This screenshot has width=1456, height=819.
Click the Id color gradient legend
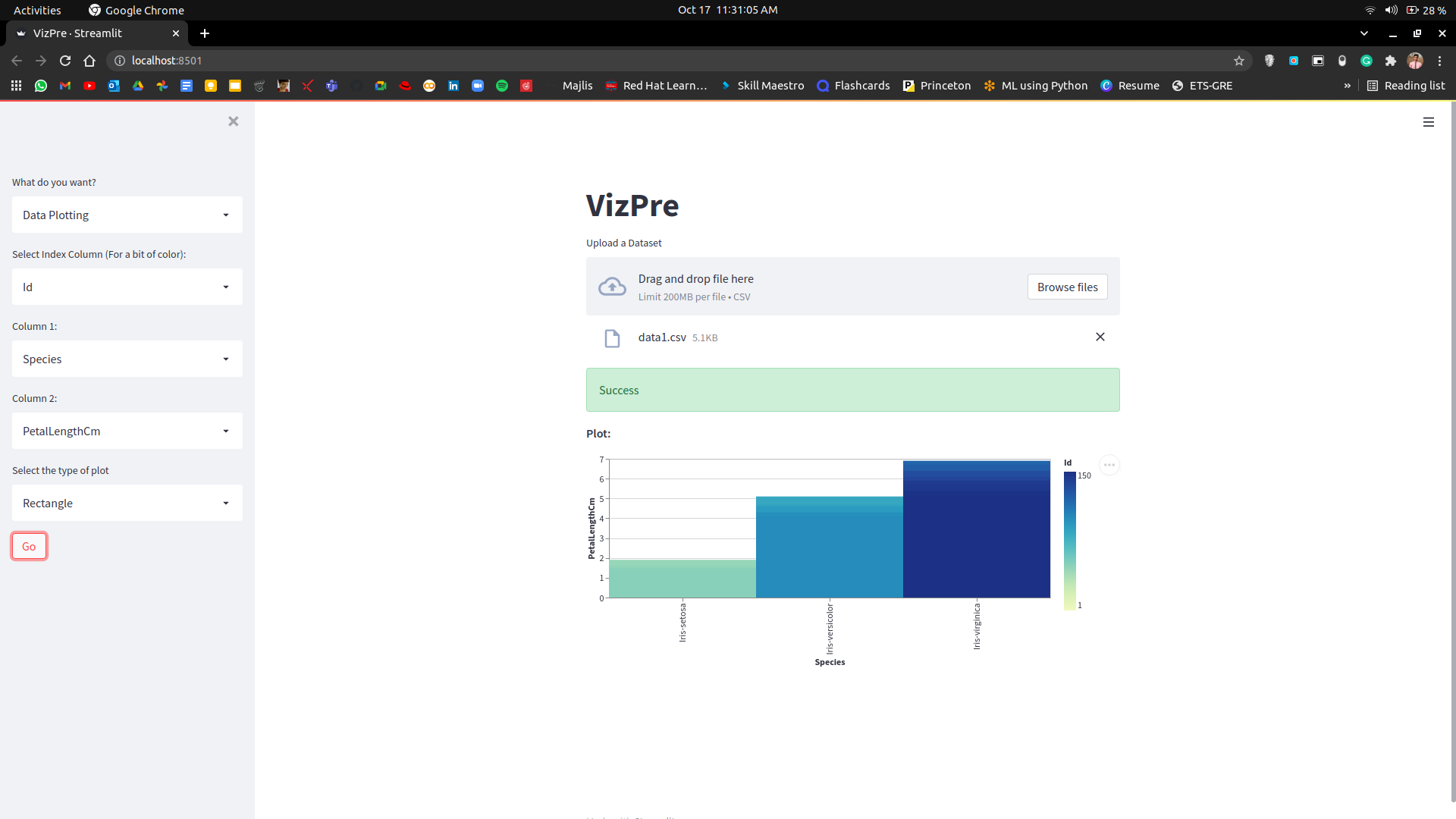click(1069, 540)
